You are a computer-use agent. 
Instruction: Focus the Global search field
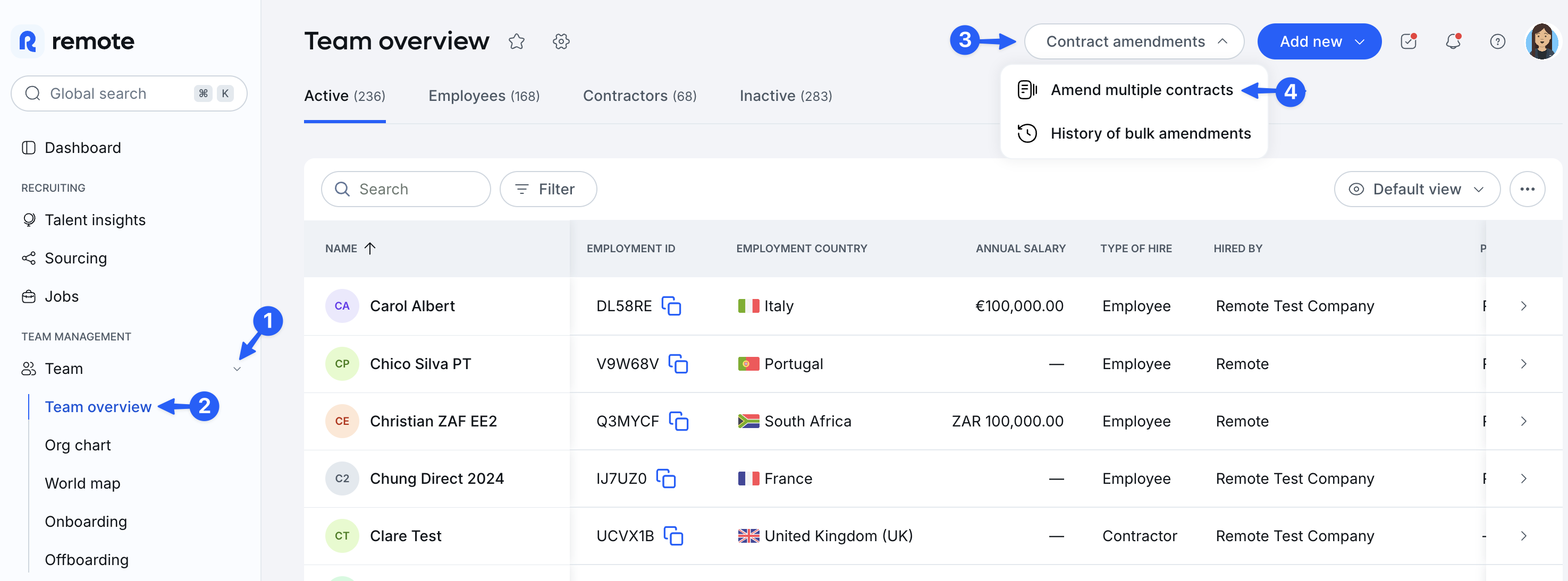(129, 93)
